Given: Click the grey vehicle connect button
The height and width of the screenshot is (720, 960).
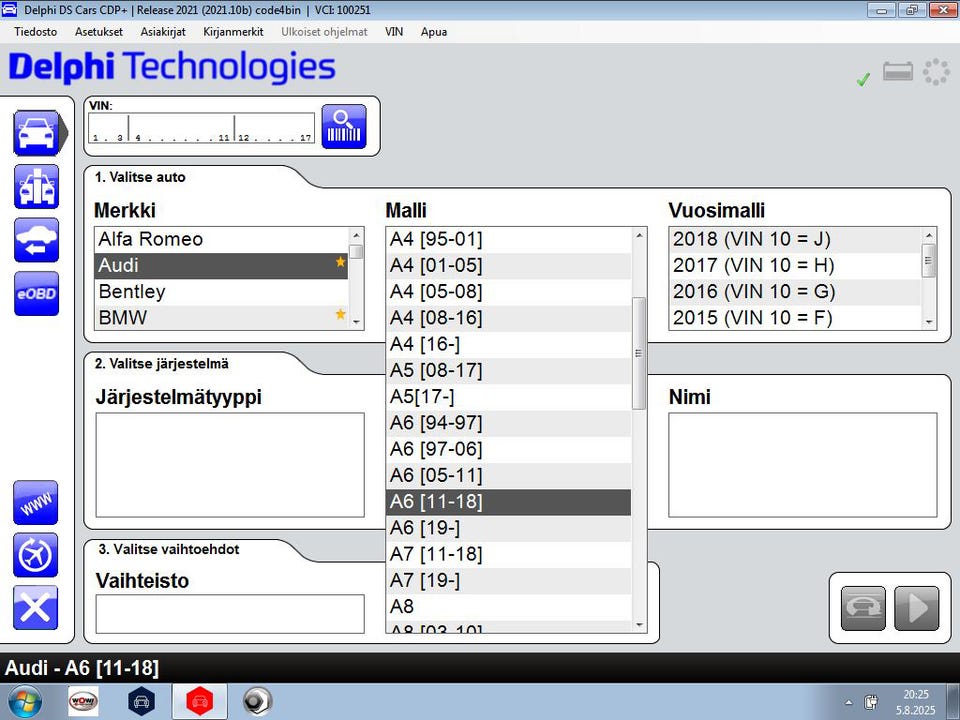Looking at the screenshot, I should [x=863, y=608].
